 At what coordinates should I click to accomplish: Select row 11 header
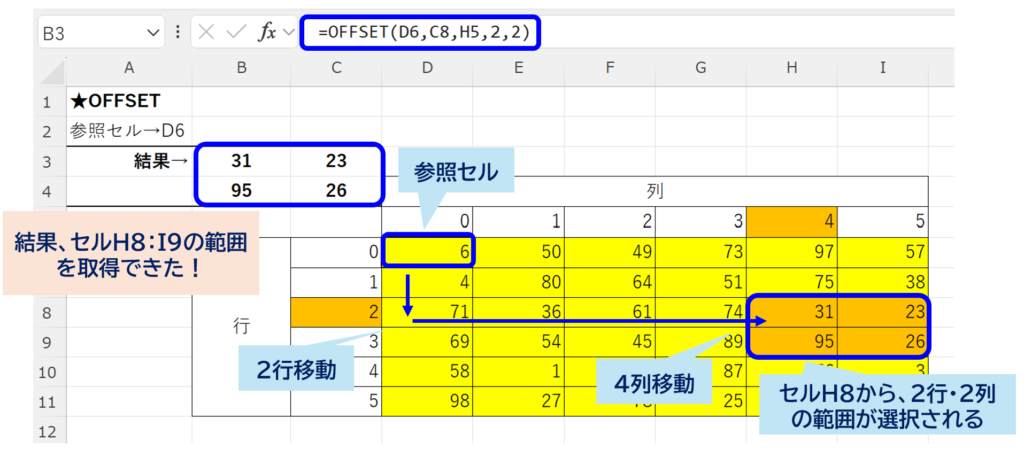coord(46,402)
